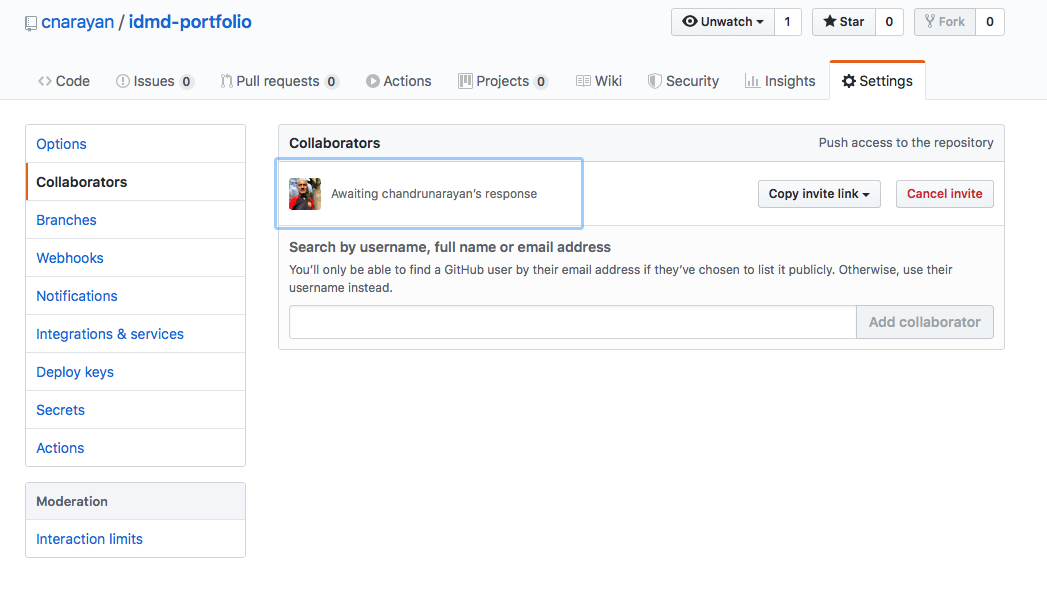1047x603 pixels.
Task: Cancel the pending collaborator invite
Action: pyautogui.click(x=945, y=194)
